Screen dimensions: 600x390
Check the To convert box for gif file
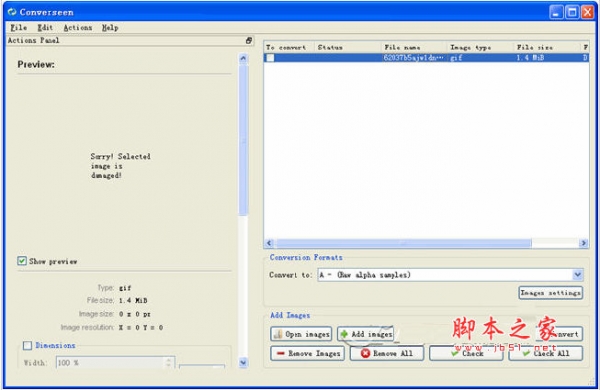pos(270,58)
